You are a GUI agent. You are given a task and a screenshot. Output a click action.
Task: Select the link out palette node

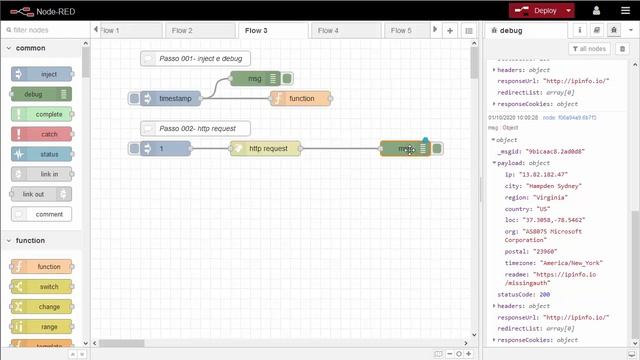coord(41,194)
